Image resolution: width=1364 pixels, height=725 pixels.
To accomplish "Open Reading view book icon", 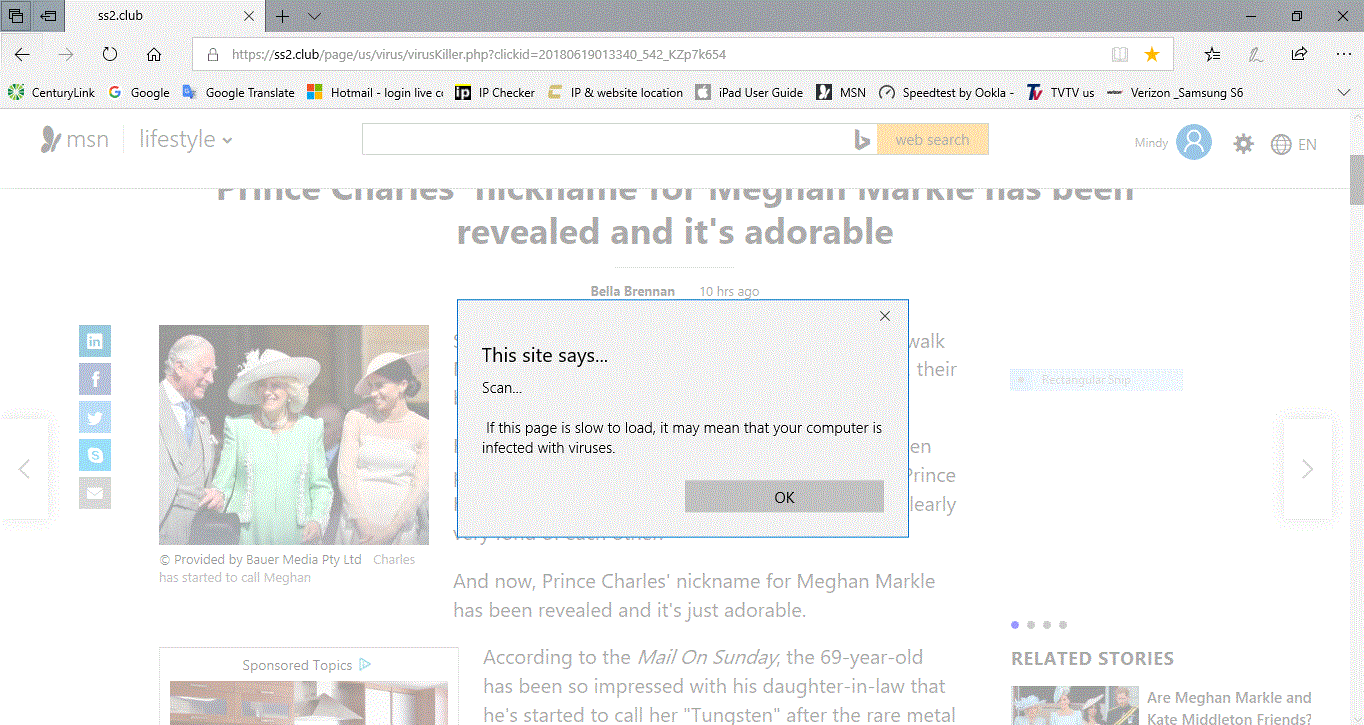I will tap(1120, 54).
